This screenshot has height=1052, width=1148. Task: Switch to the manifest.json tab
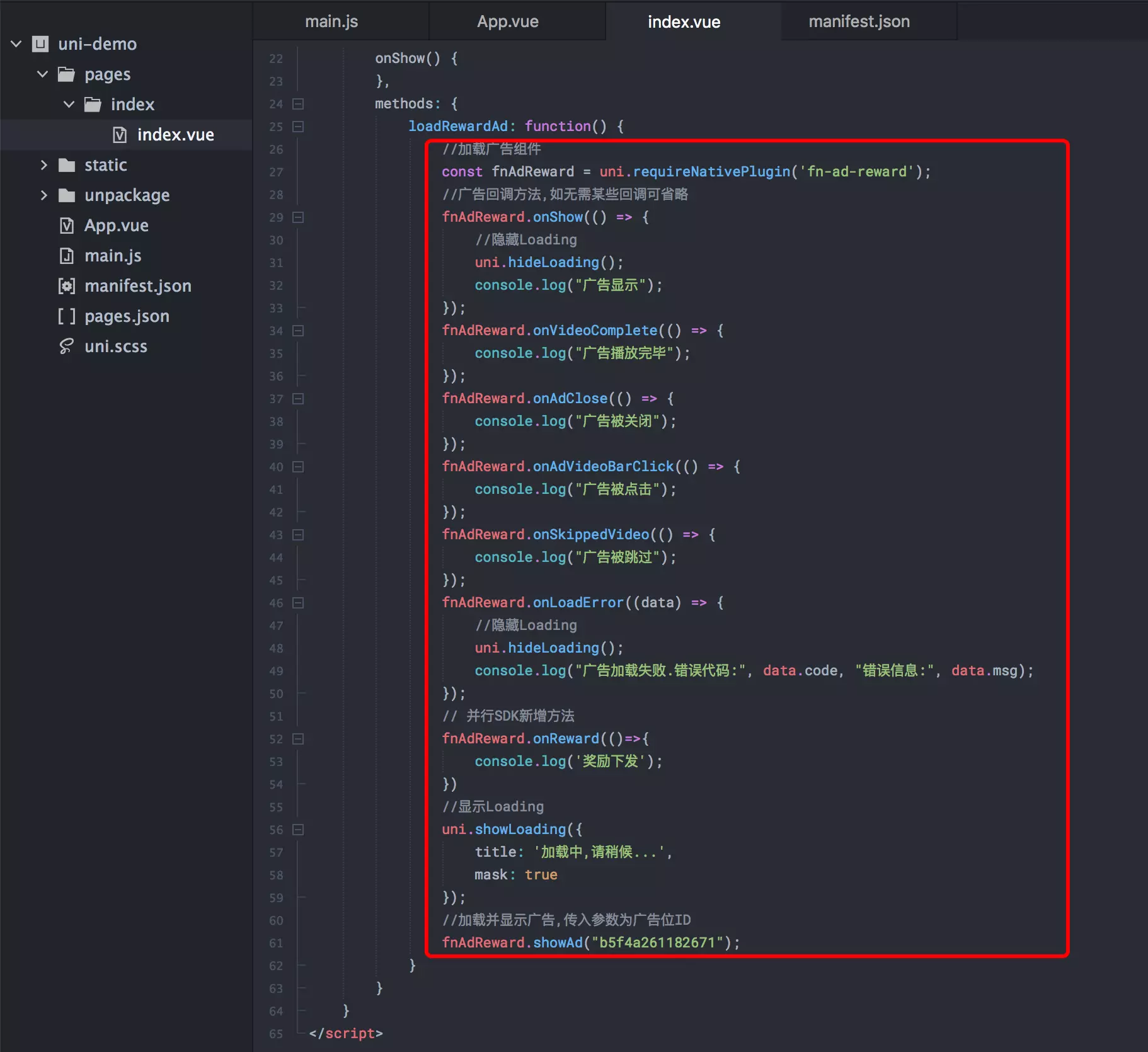tap(859, 21)
